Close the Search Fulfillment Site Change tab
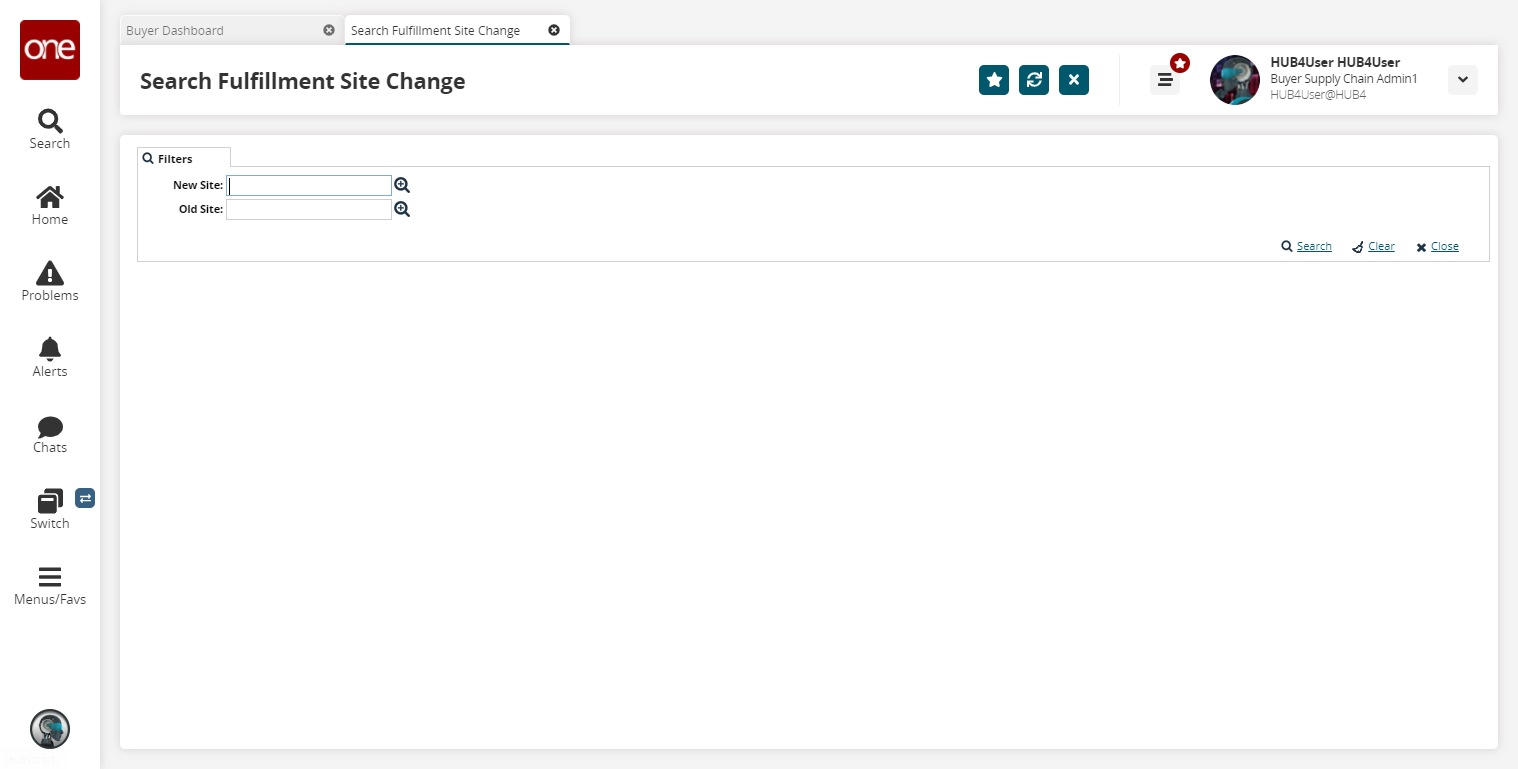The height and width of the screenshot is (769, 1518). pyautogui.click(x=554, y=30)
